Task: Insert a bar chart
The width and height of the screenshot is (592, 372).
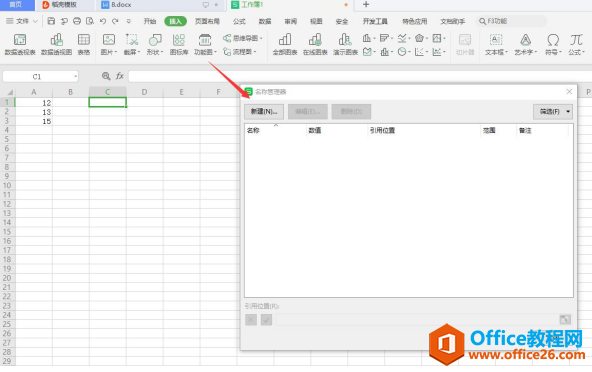Action: [x=384, y=38]
